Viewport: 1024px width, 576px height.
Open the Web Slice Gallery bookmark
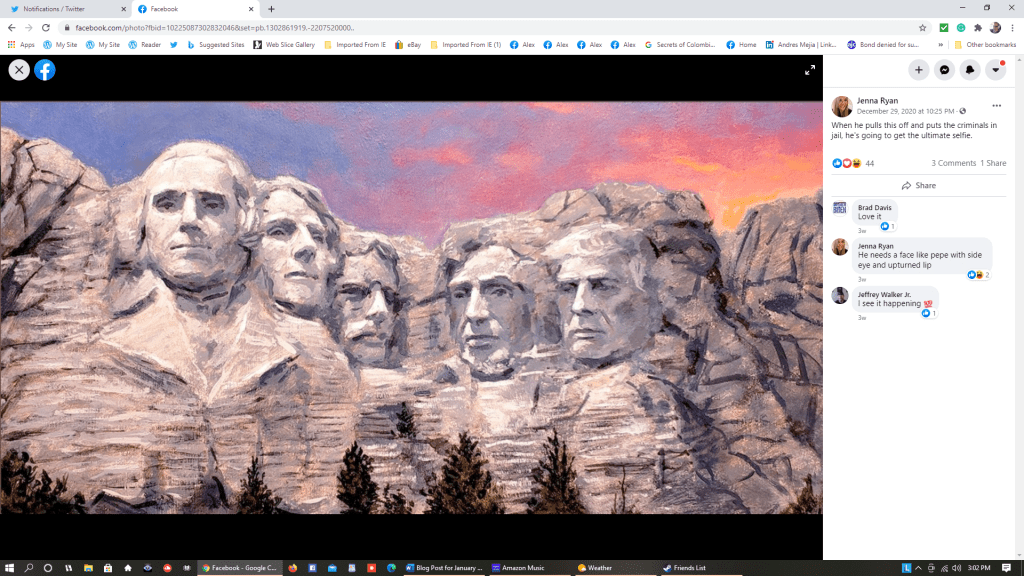284,45
